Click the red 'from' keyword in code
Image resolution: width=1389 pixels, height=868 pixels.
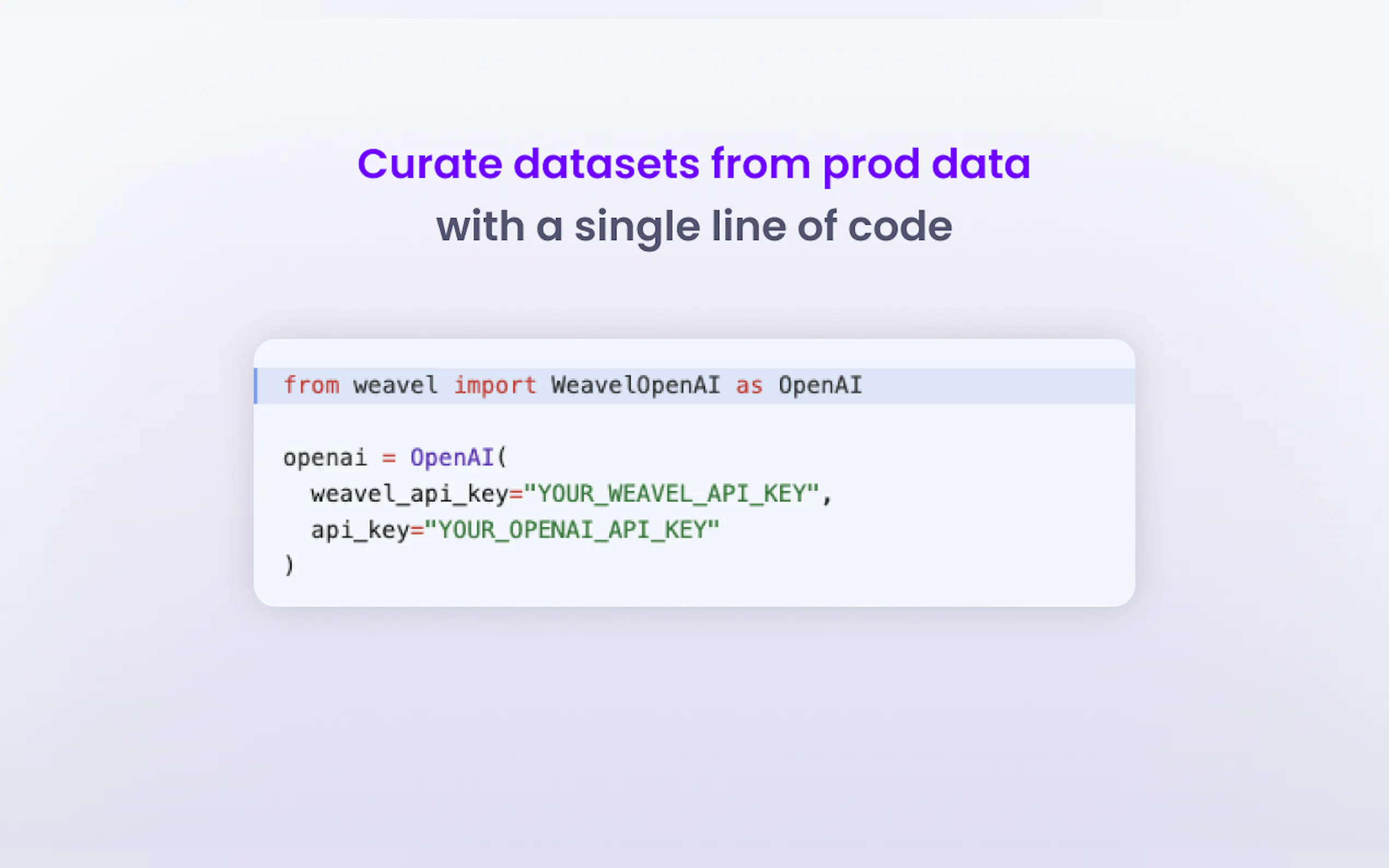pyautogui.click(x=311, y=385)
